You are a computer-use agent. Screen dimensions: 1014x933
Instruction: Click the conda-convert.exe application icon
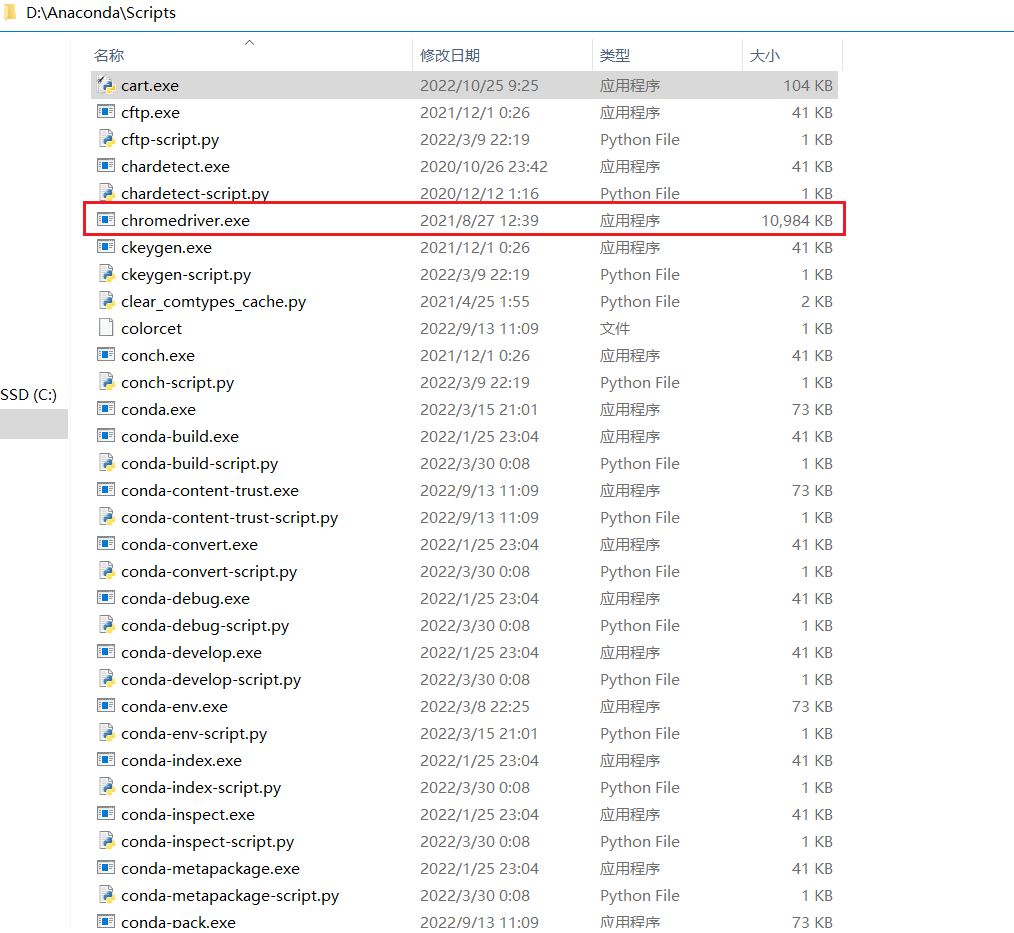tap(105, 544)
